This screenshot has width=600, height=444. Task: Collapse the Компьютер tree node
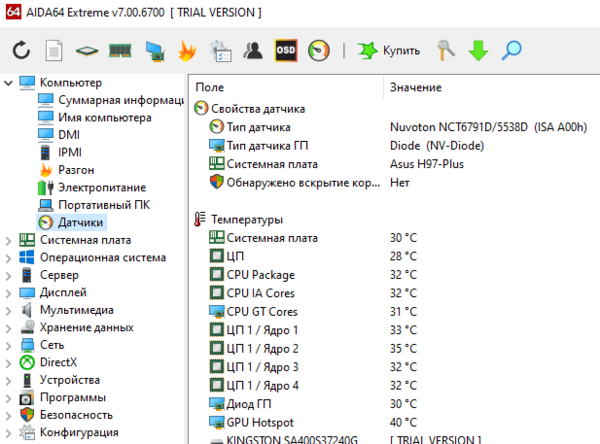pos(9,82)
